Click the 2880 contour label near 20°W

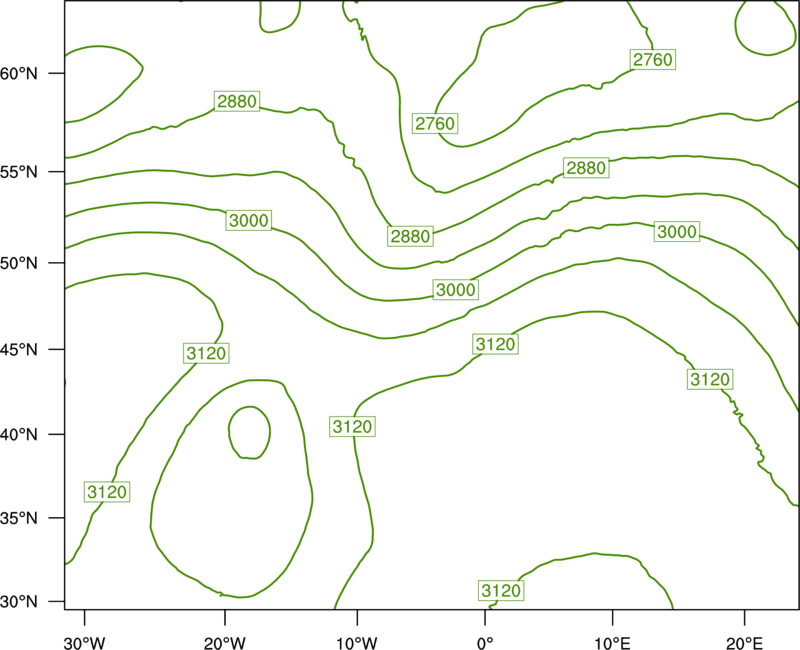pos(237,101)
